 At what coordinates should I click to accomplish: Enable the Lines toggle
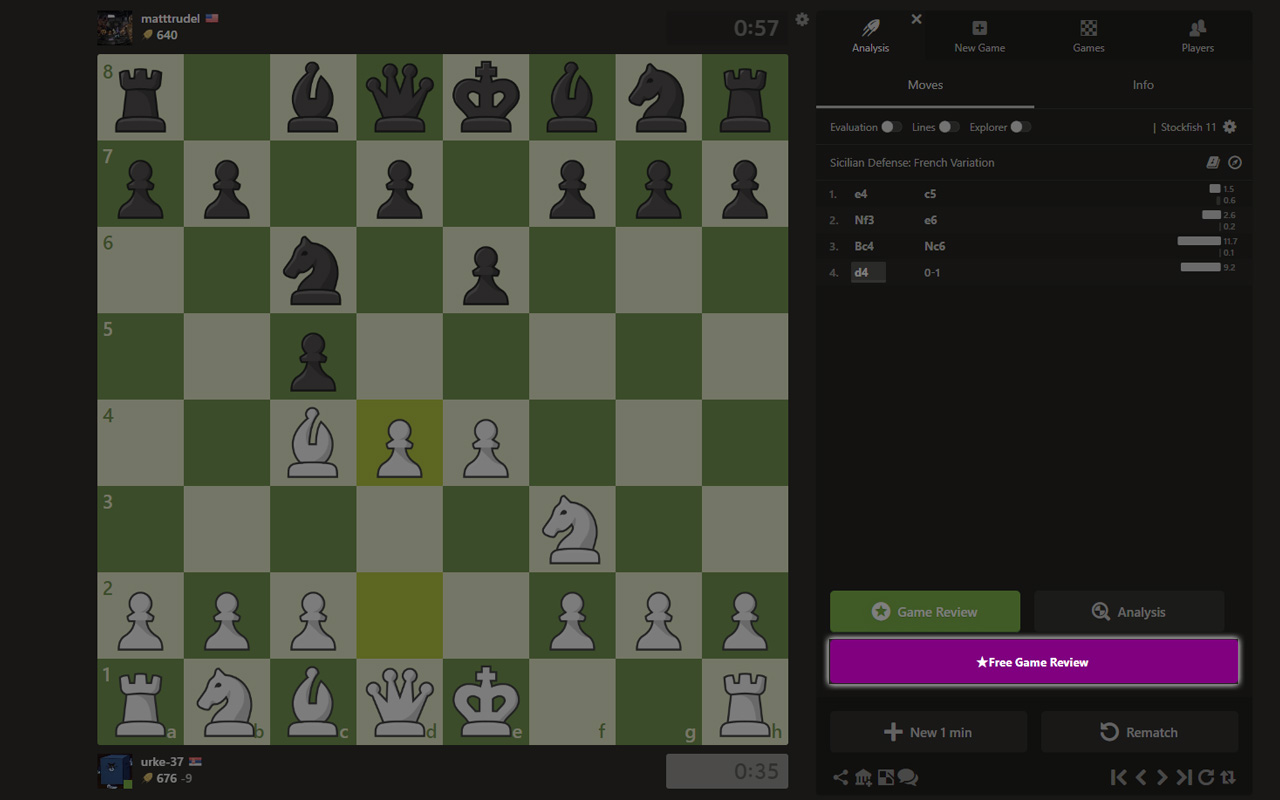tap(949, 127)
